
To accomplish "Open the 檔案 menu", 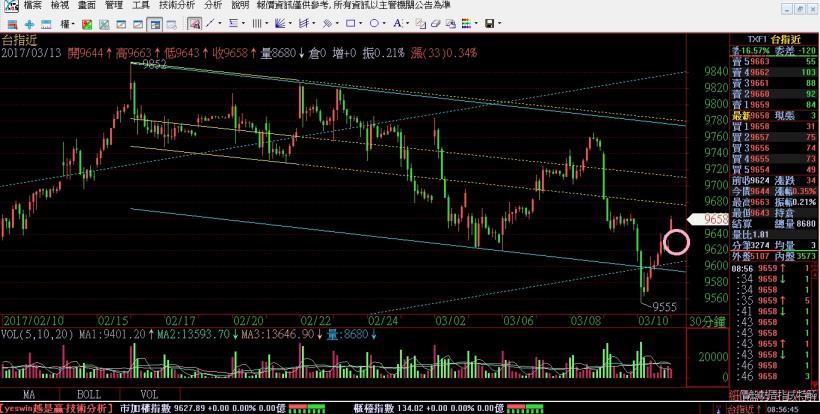I will click(x=13, y=5).
